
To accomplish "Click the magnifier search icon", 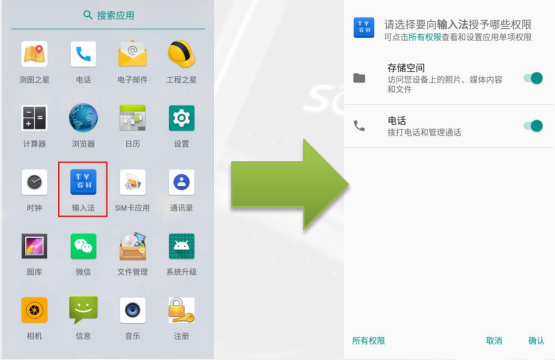I will tap(87, 15).
